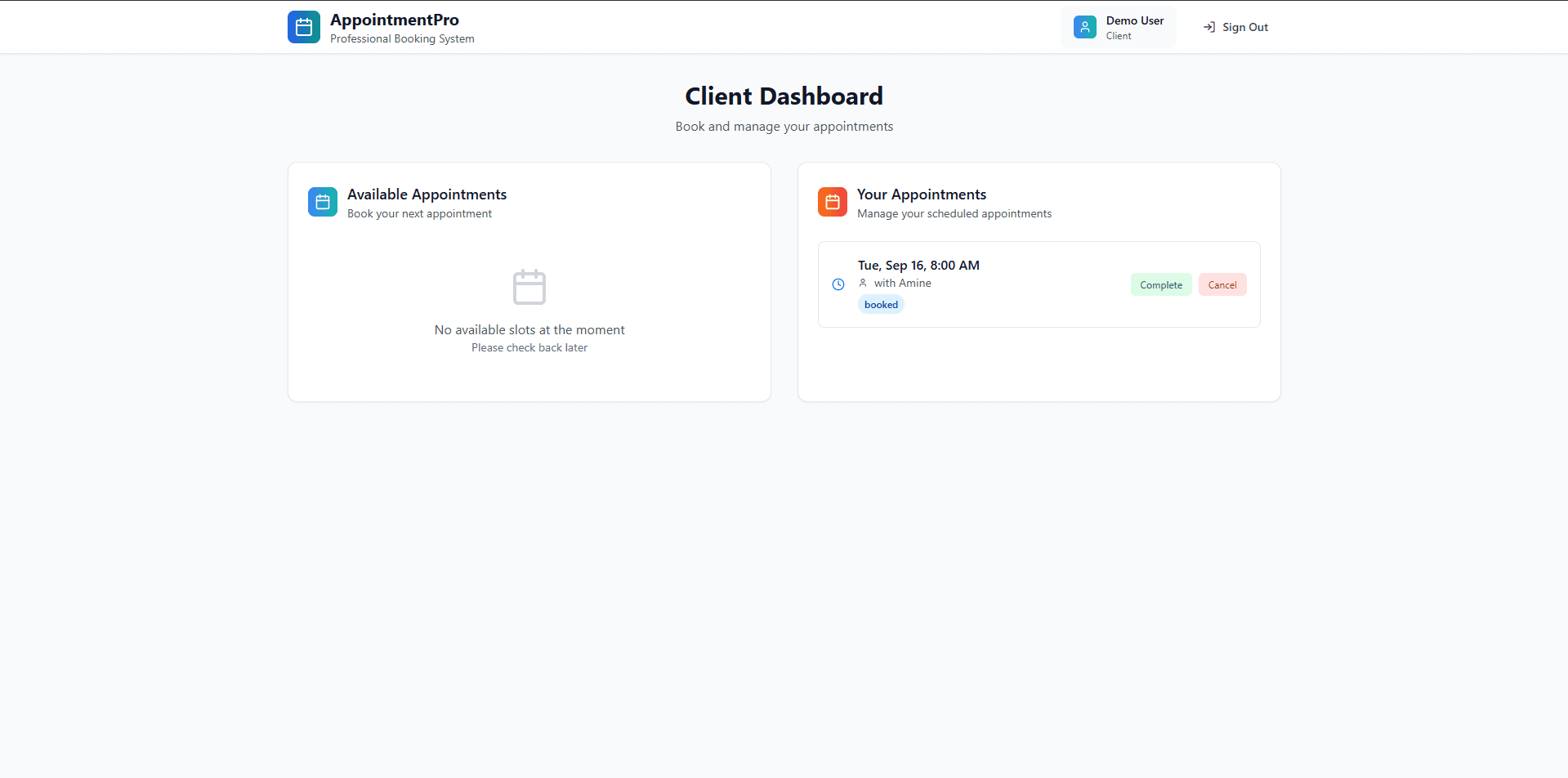Click the Demo User avatar icon
This screenshot has height=778, width=1568.
tap(1085, 27)
